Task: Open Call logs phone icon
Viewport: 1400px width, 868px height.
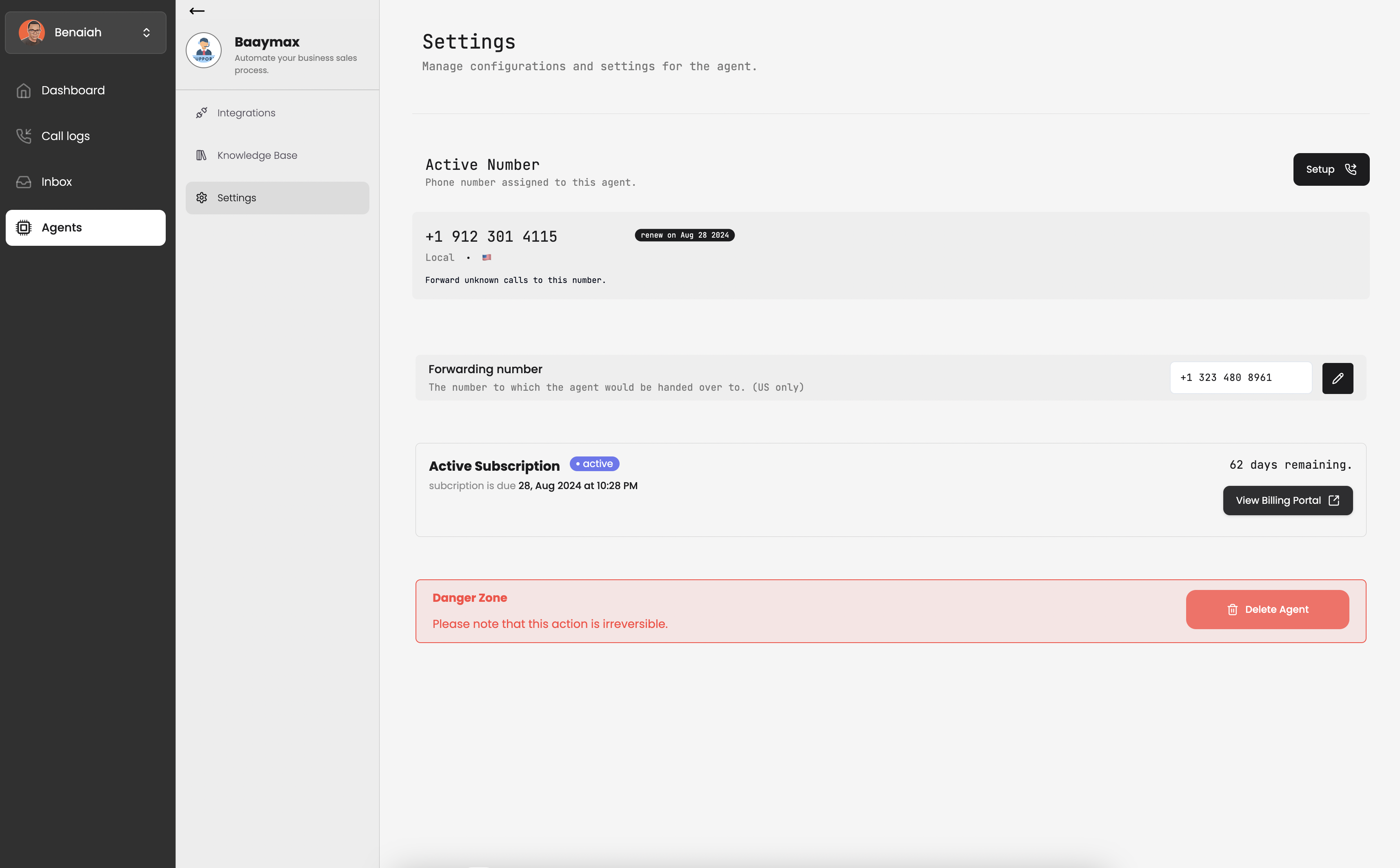Action: coord(24,136)
